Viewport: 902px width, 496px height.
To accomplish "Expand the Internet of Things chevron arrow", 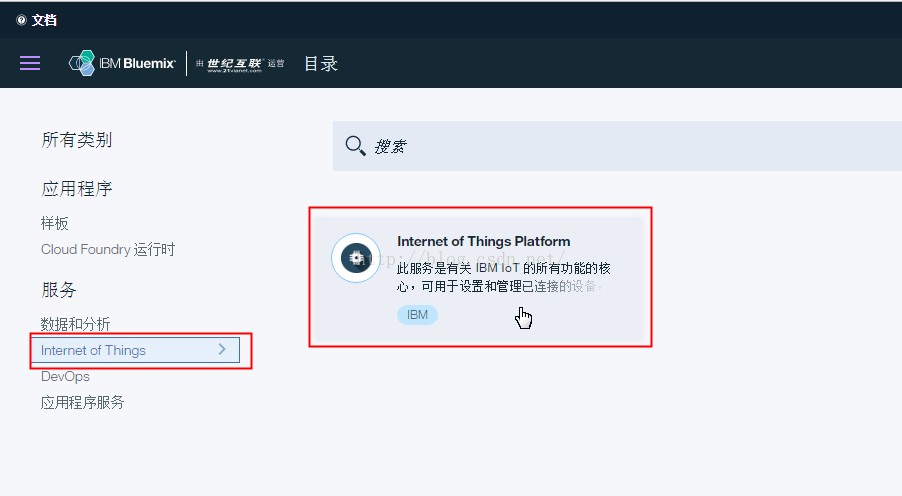I will 222,349.
